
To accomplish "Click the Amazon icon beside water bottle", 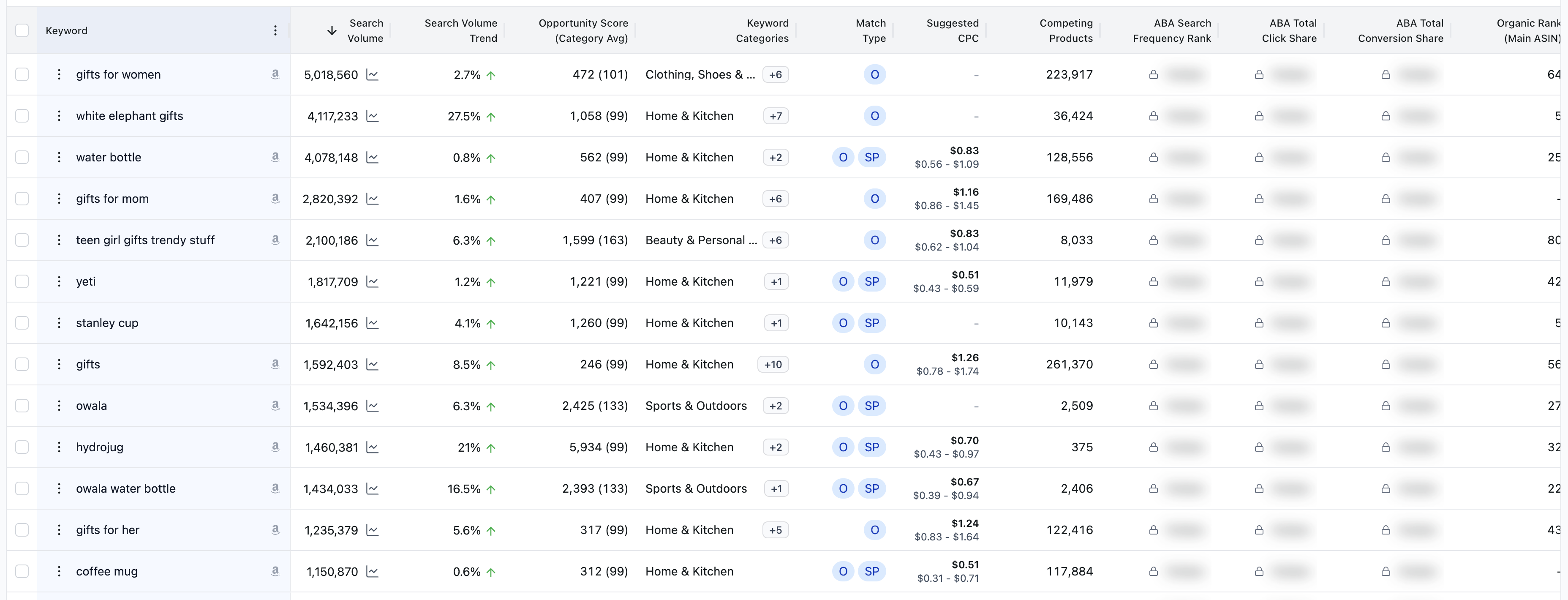I will tap(275, 157).
